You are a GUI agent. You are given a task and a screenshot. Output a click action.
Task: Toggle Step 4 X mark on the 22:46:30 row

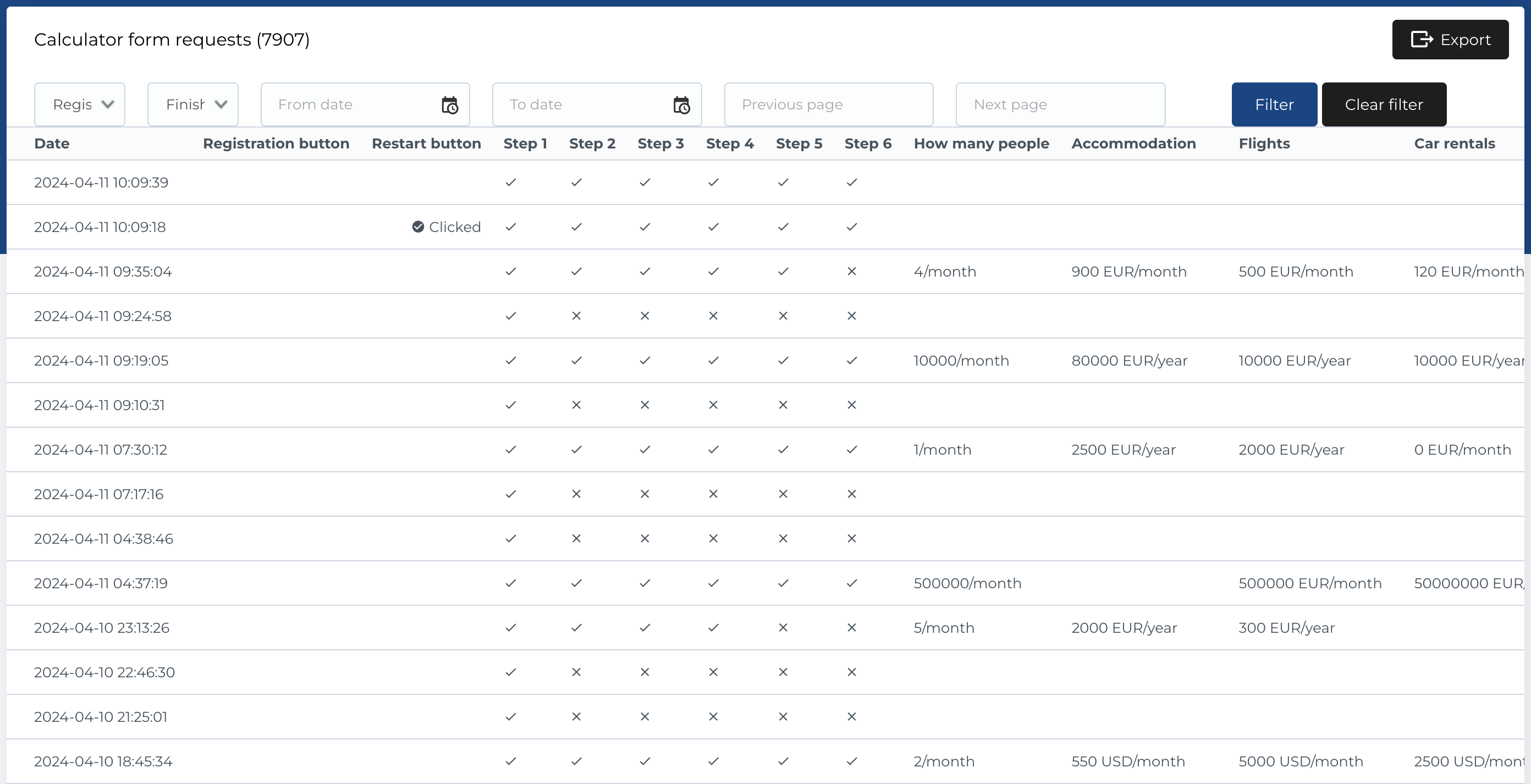coord(713,672)
